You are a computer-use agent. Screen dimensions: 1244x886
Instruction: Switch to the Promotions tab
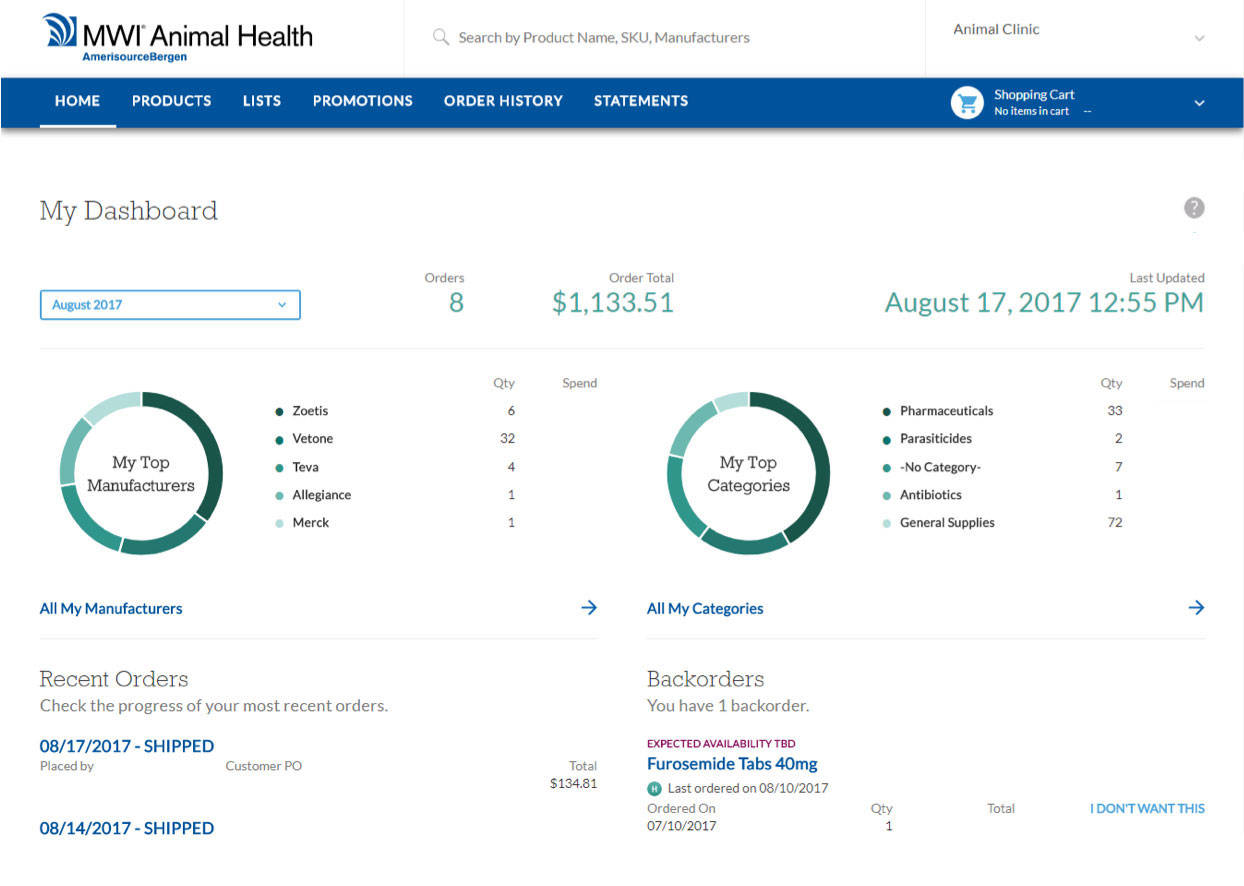pos(362,101)
